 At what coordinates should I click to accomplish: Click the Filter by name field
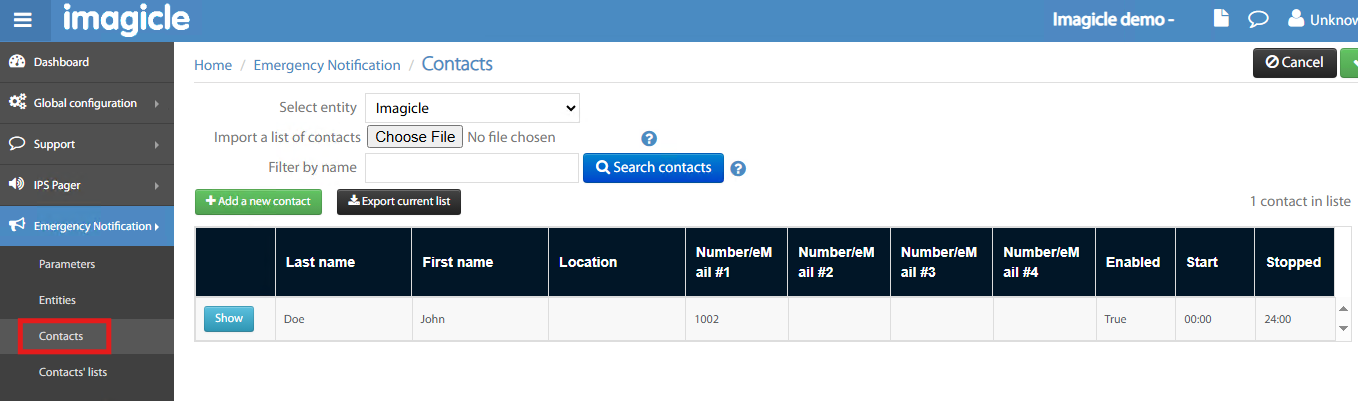(472, 168)
